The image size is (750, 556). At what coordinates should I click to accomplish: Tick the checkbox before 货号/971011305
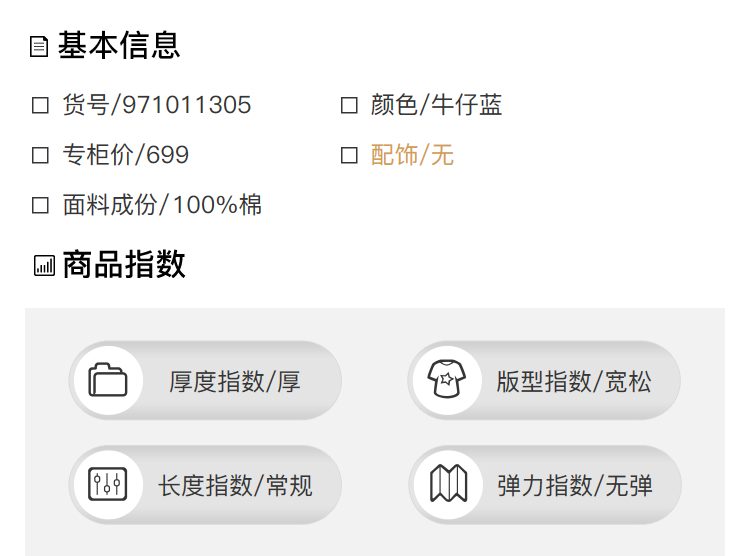[41, 105]
